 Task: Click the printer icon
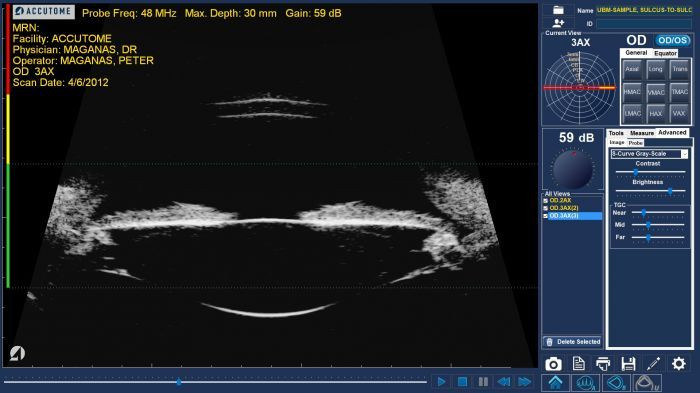point(603,364)
